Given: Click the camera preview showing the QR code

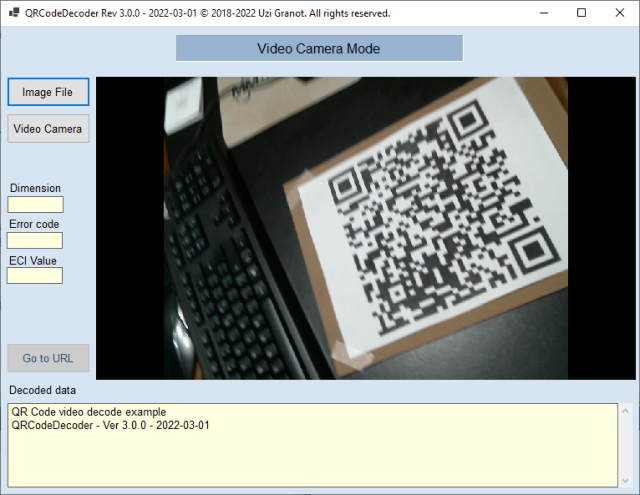Looking at the screenshot, I should (x=366, y=228).
